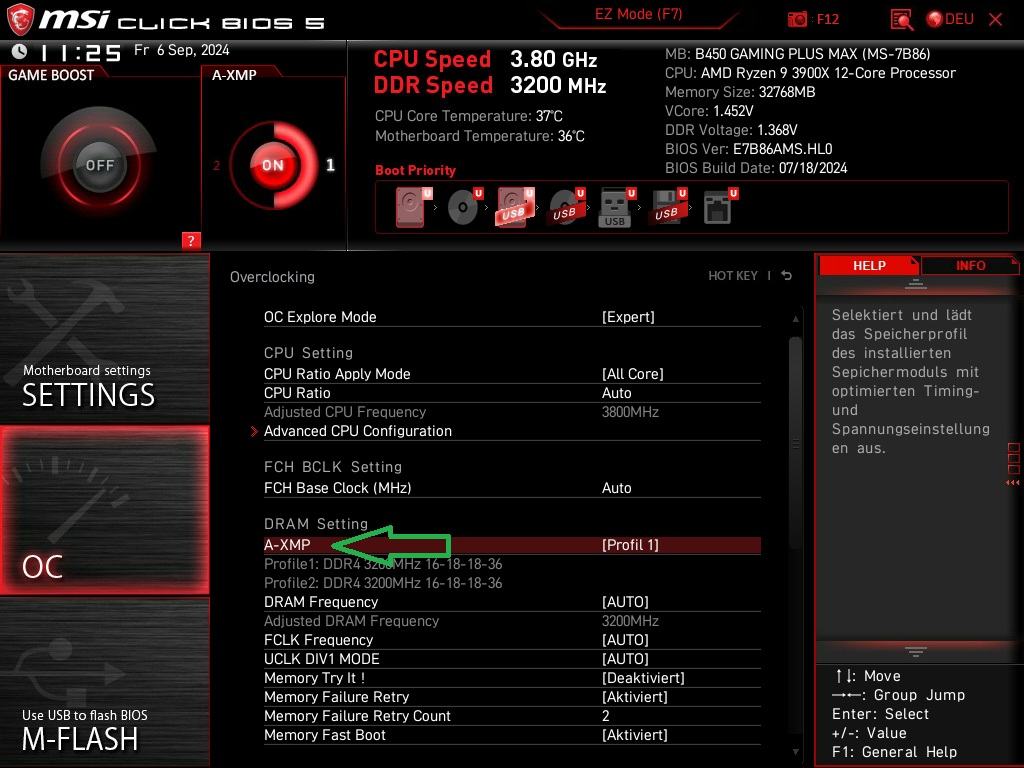The height and width of the screenshot is (768, 1024).
Task: Open the M-FLASH BIOS flash section
Action: (104, 682)
